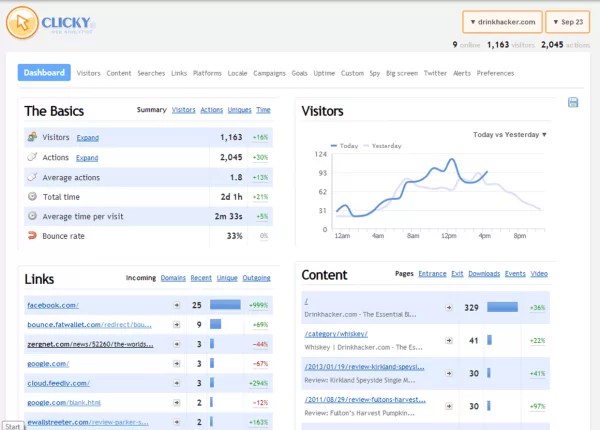
Task: Click the arrow icon in ewallstreeter.com row
Action: (176, 422)
